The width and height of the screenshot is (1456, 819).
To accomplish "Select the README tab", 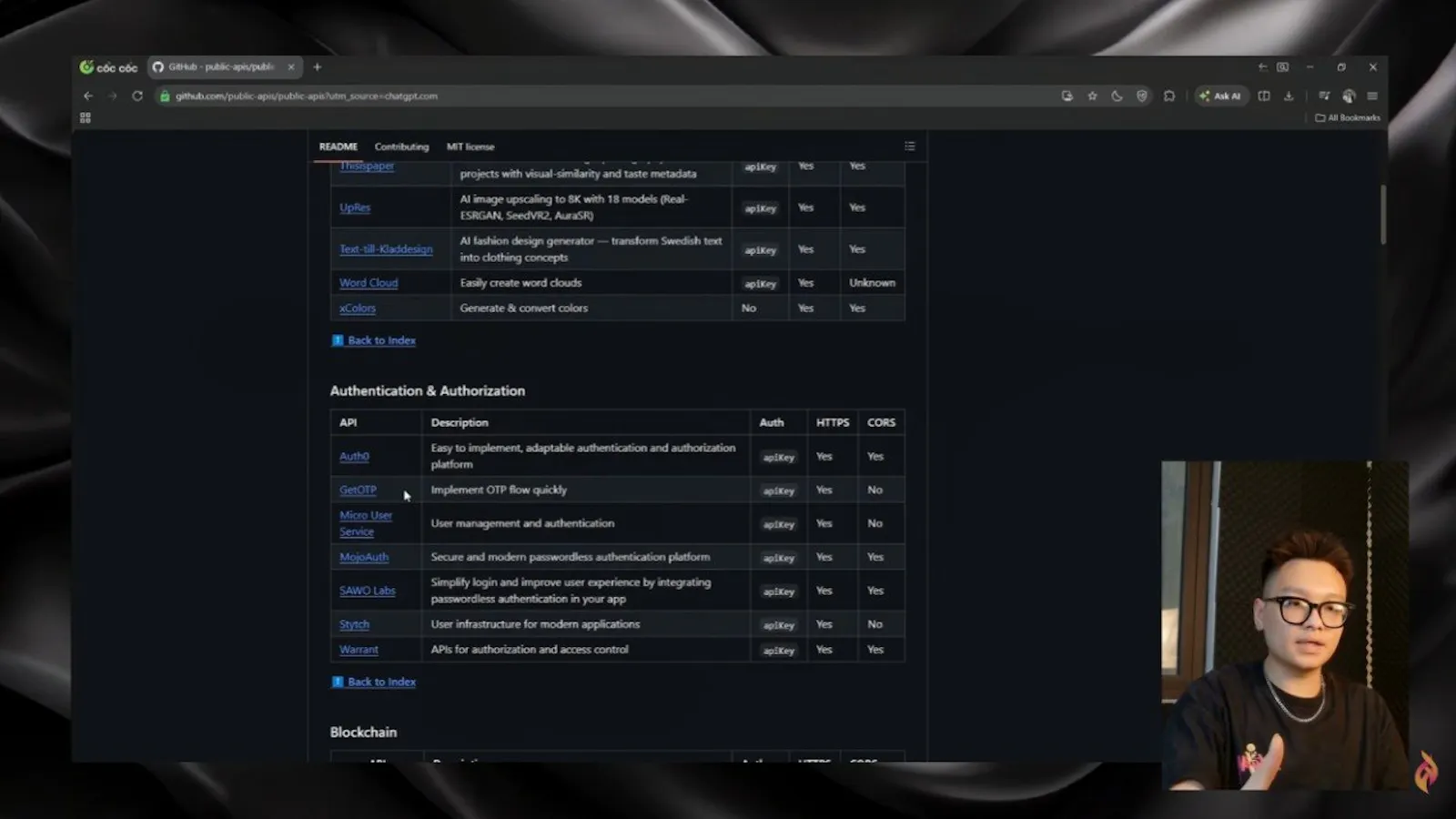I will click(x=339, y=147).
